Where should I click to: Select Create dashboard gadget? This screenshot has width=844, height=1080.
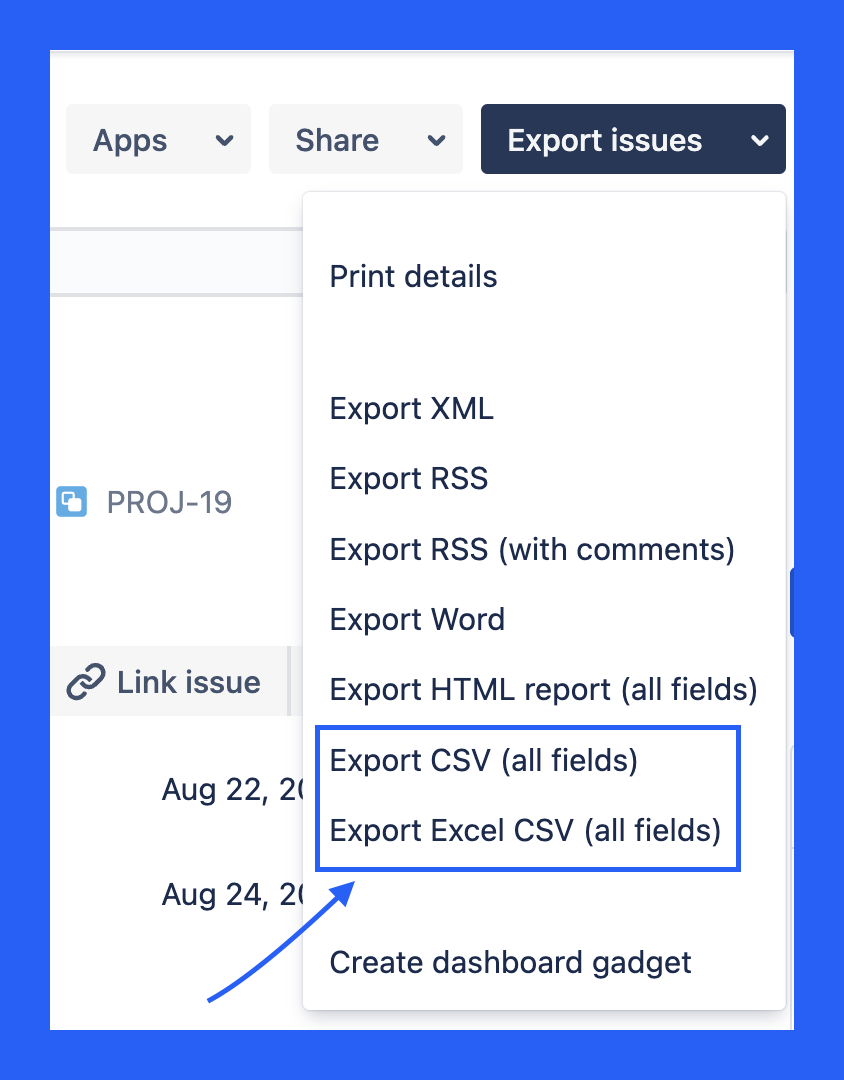pyautogui.click(x=510, y=962)
